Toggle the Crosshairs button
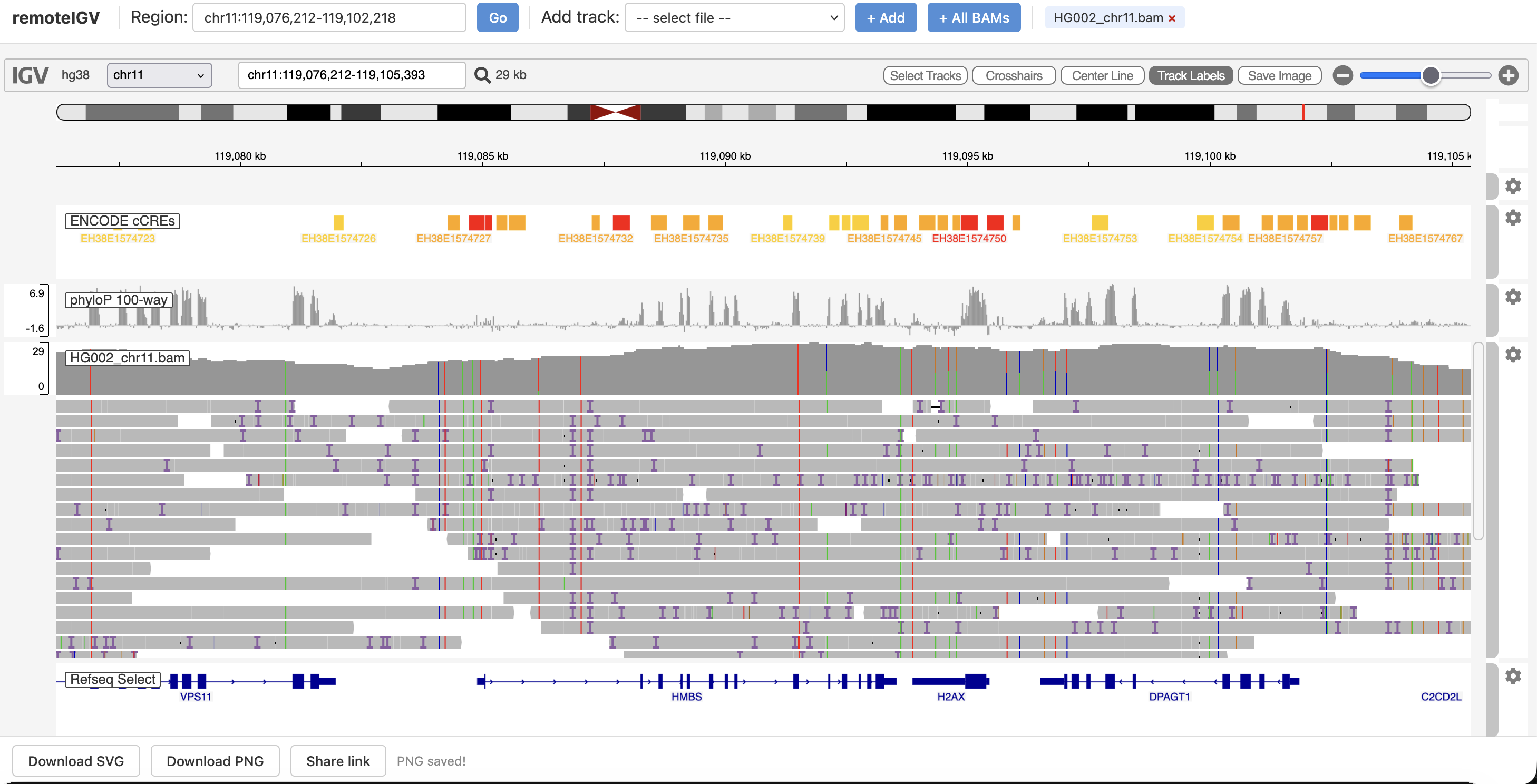The image size is (1537, 784). pos(1014,76)
